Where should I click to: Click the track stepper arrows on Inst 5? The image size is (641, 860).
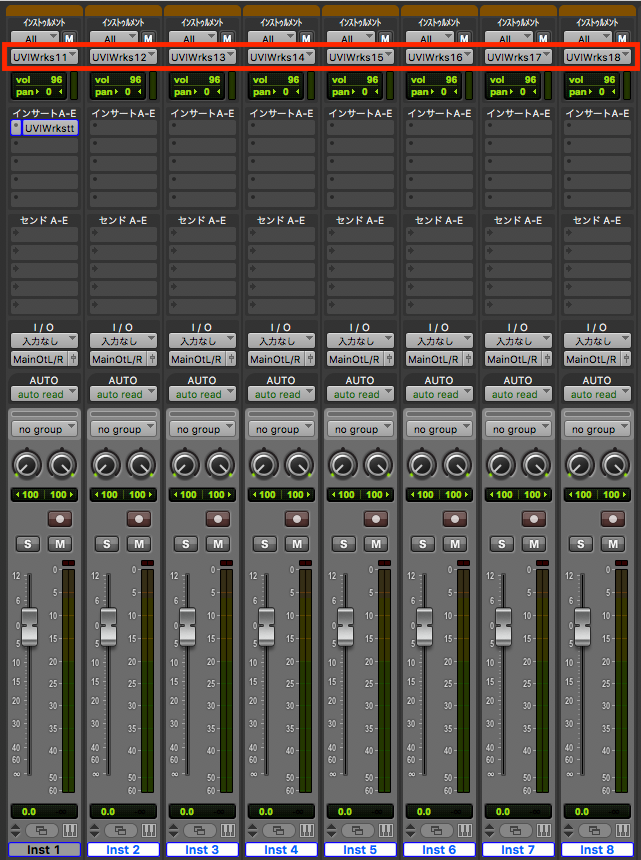click(331, 830)
